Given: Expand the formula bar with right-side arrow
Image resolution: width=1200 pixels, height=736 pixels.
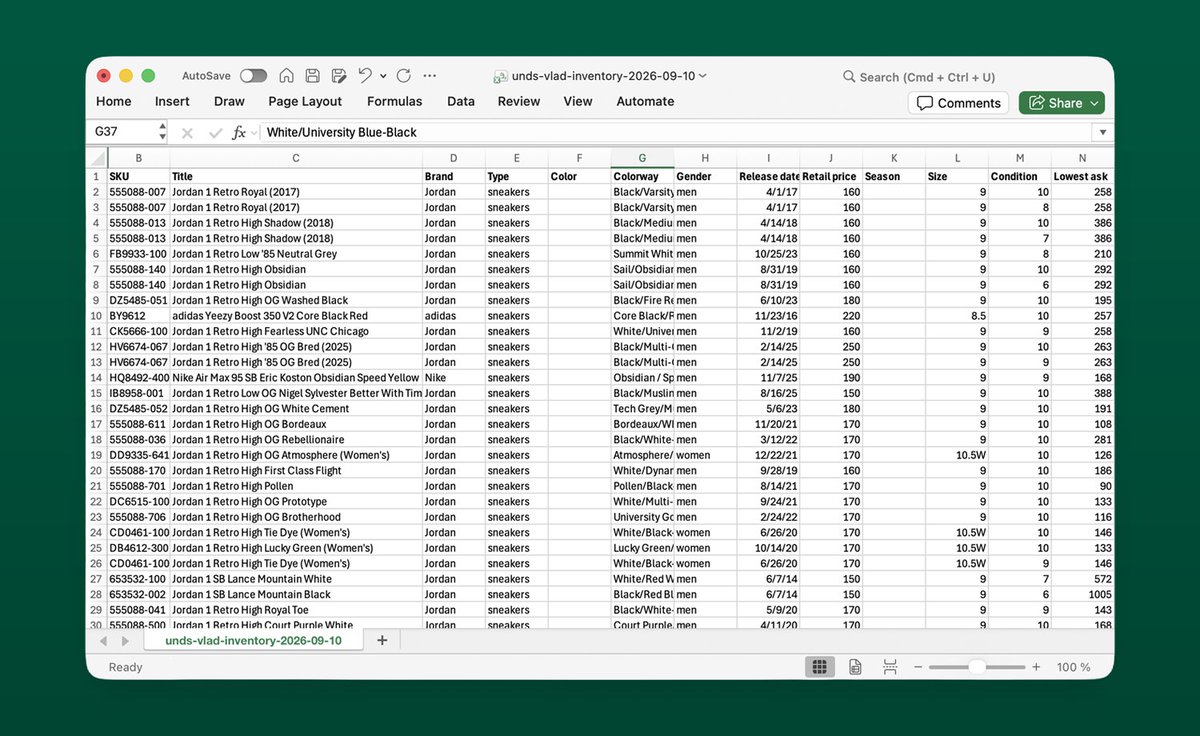Looking at the screenshot, I should pos(1103,132).
